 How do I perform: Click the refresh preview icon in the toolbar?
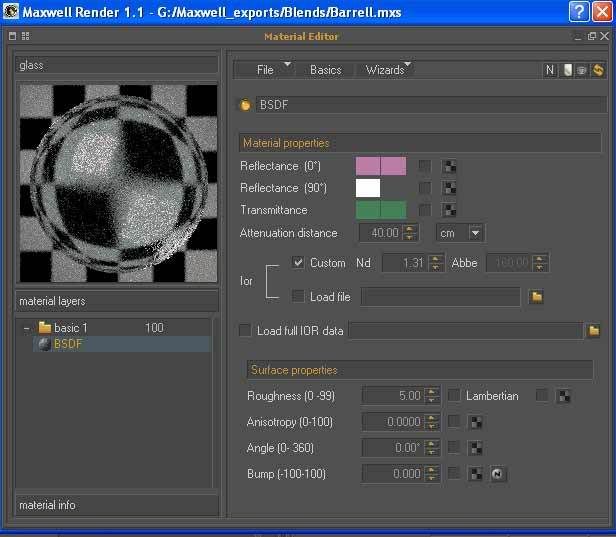598,70
